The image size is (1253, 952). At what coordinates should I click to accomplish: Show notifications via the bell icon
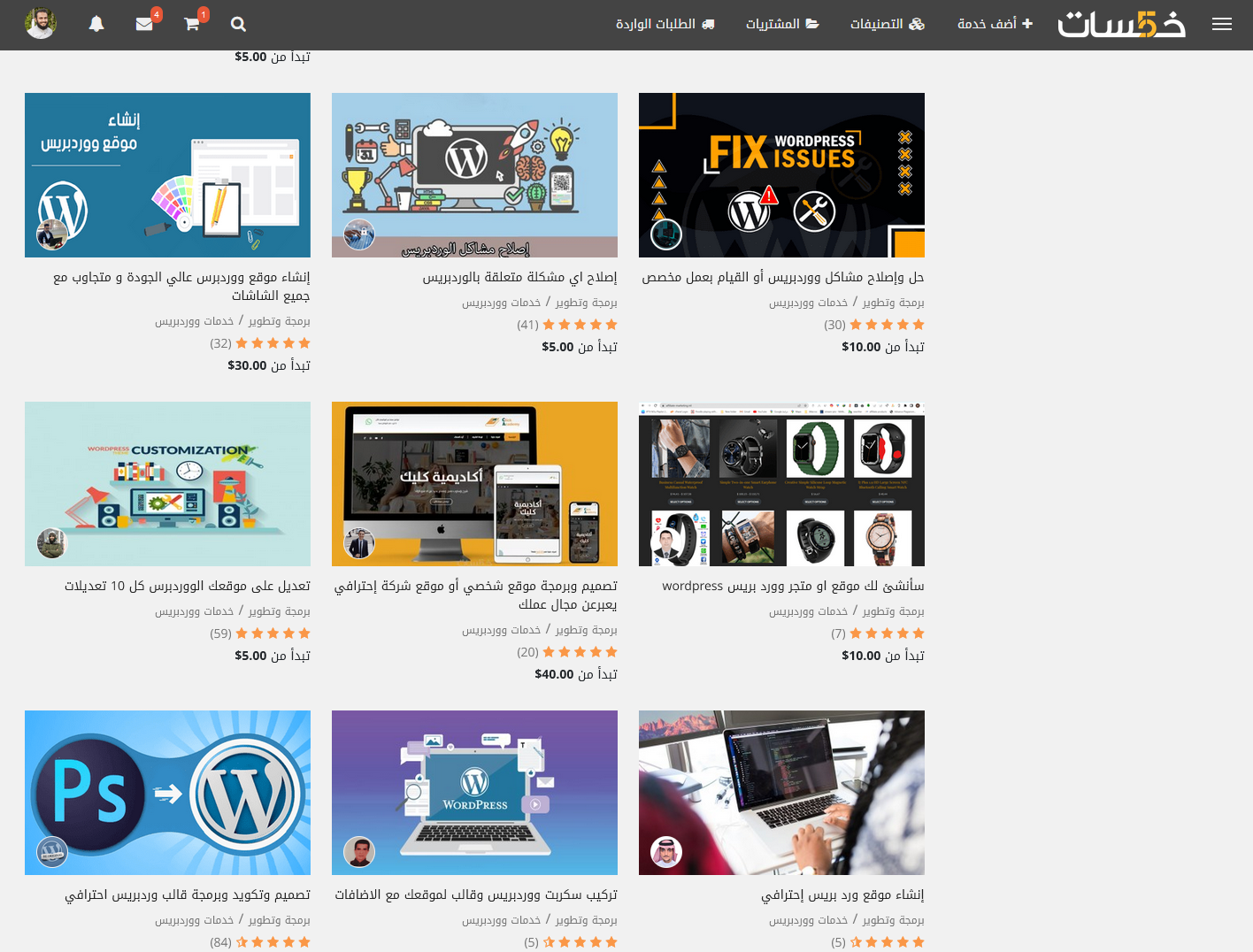(x=96, y=25)
